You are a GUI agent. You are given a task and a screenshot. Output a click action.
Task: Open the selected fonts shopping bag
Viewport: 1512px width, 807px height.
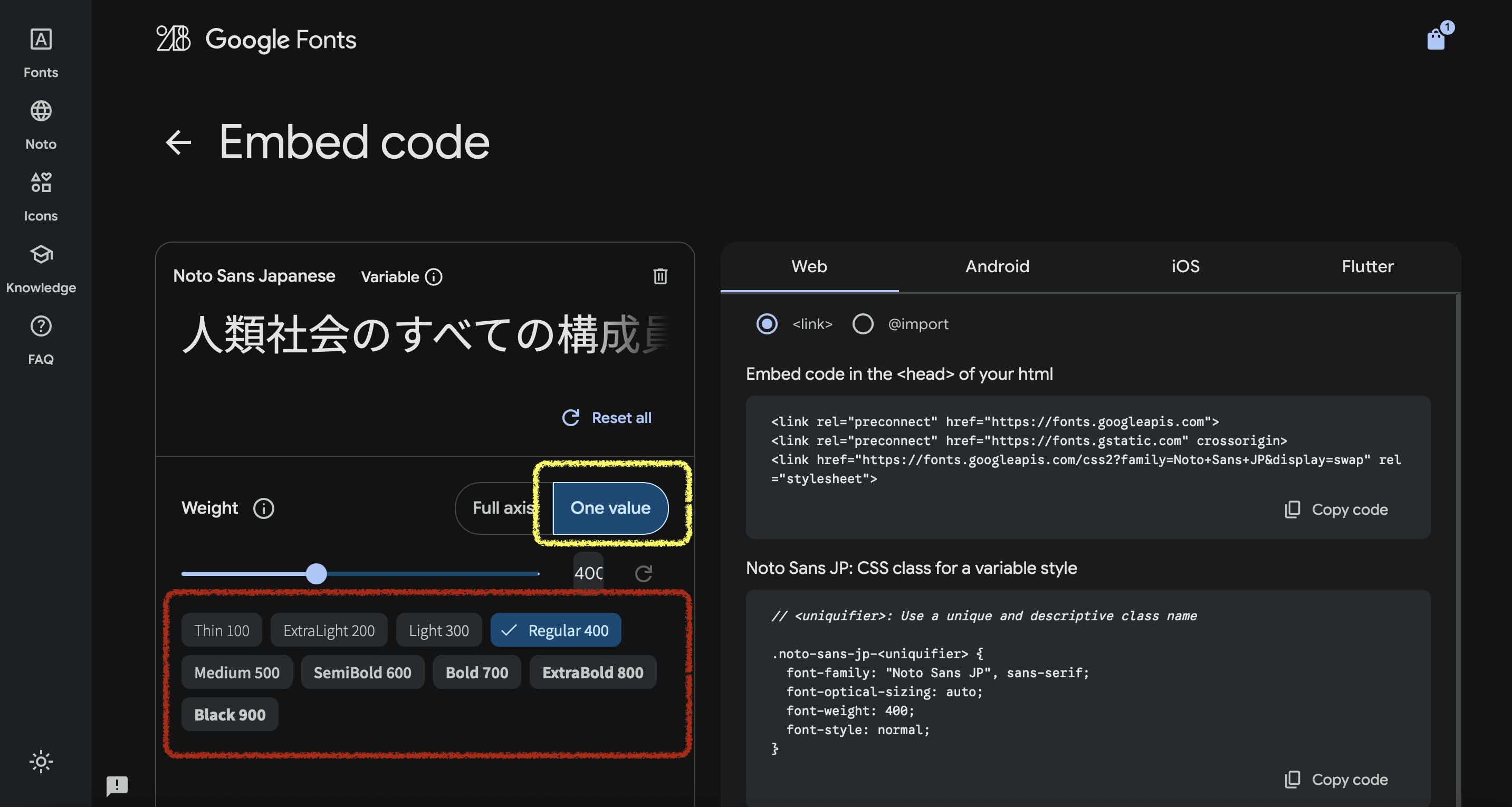point(1436,39)
